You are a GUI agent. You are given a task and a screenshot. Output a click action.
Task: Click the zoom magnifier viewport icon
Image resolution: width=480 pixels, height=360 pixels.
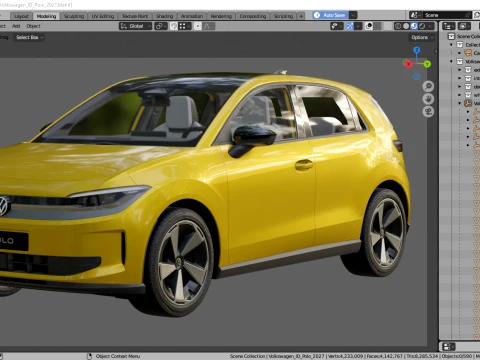[x=428, y=87]
